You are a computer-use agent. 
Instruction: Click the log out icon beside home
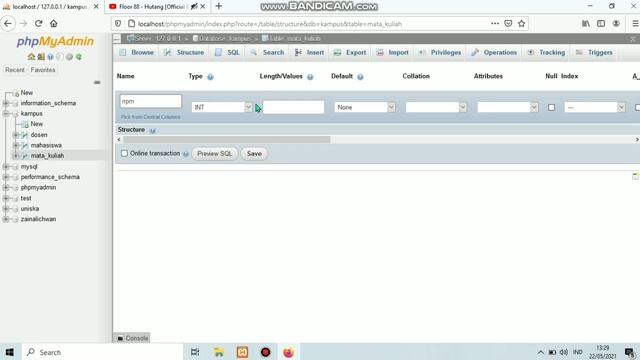tap(41, 57)
